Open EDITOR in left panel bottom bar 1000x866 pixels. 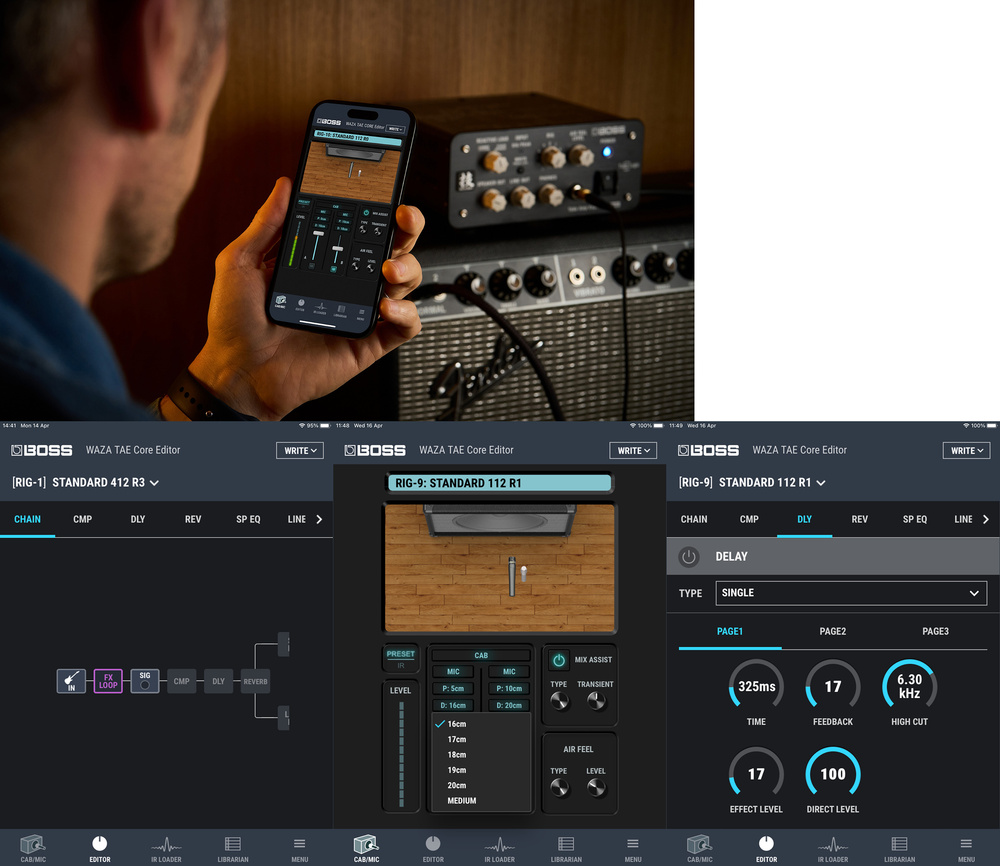99,849
